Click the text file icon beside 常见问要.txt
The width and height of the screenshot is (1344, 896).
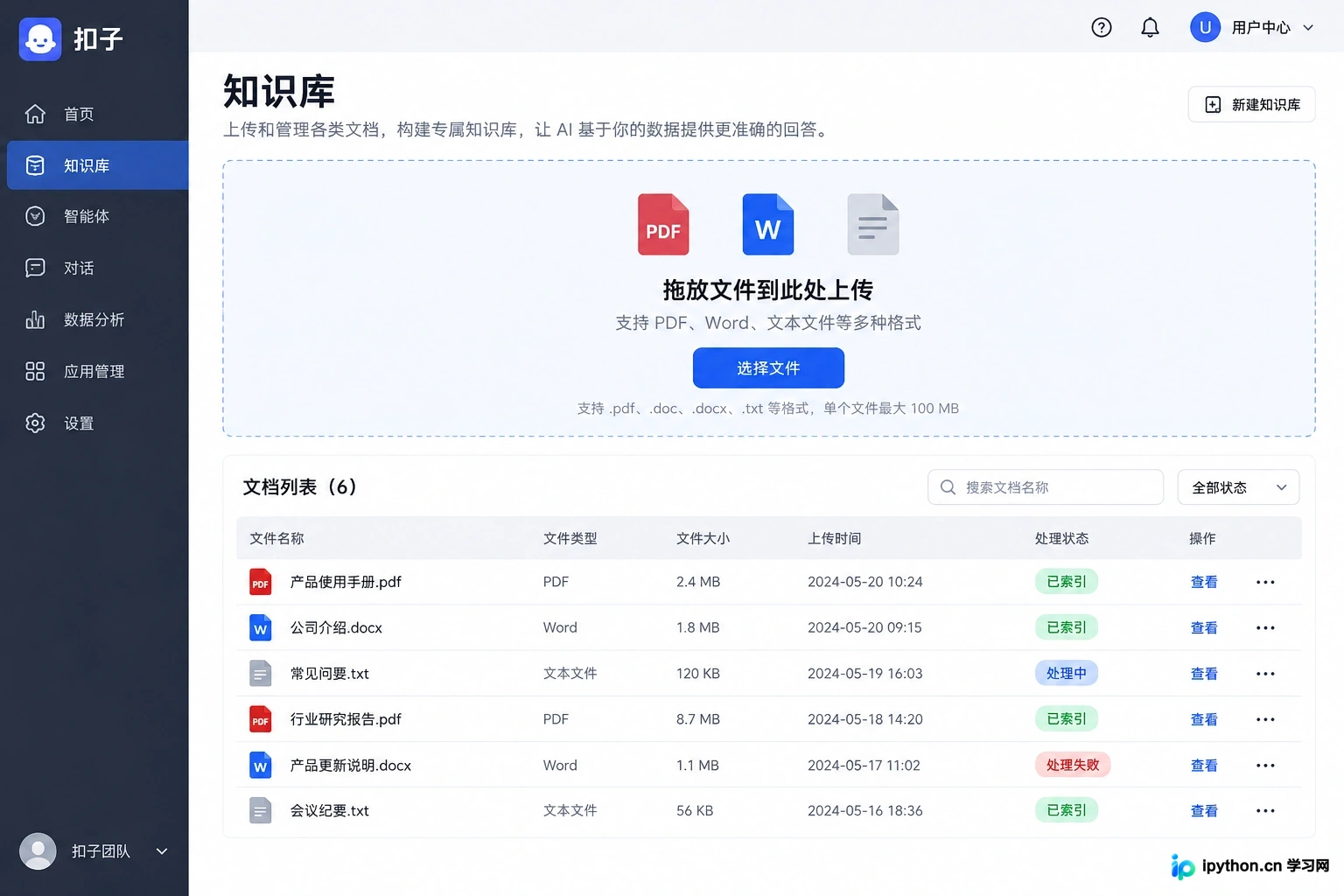tap(261, 674)
